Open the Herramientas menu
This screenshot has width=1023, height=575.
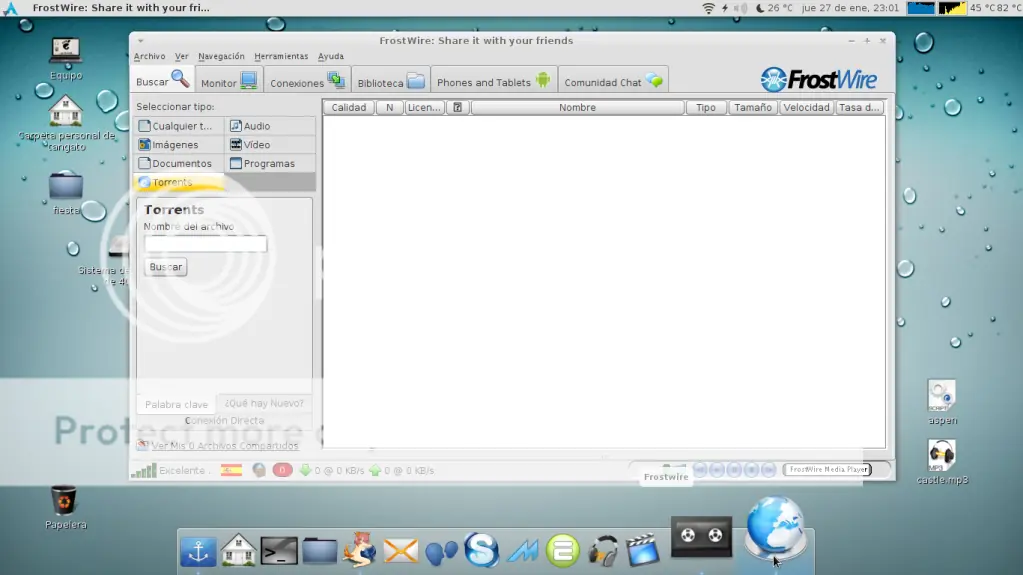pyautogui.click(x=281, y=56)
